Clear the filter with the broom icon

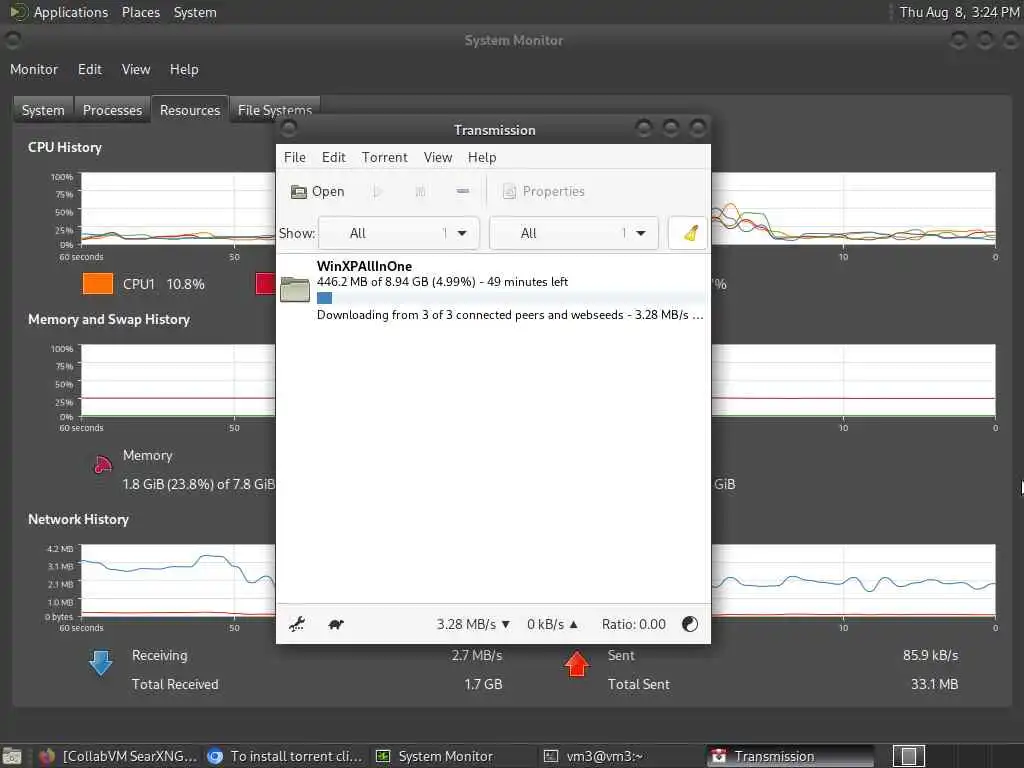[x=690, y=233]
